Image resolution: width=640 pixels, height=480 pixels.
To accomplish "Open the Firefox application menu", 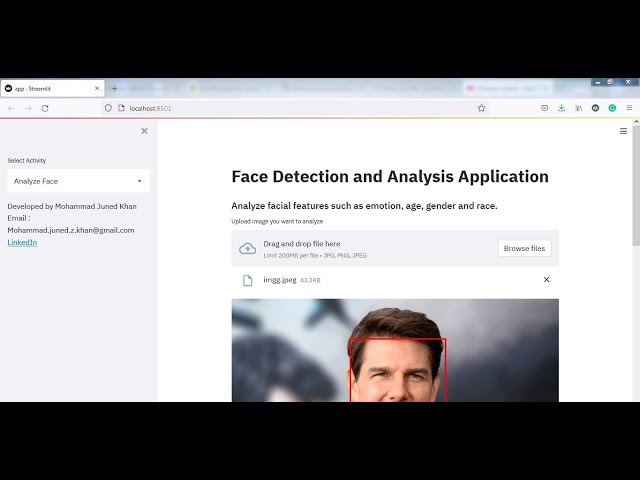I will (x=629, y=108).
